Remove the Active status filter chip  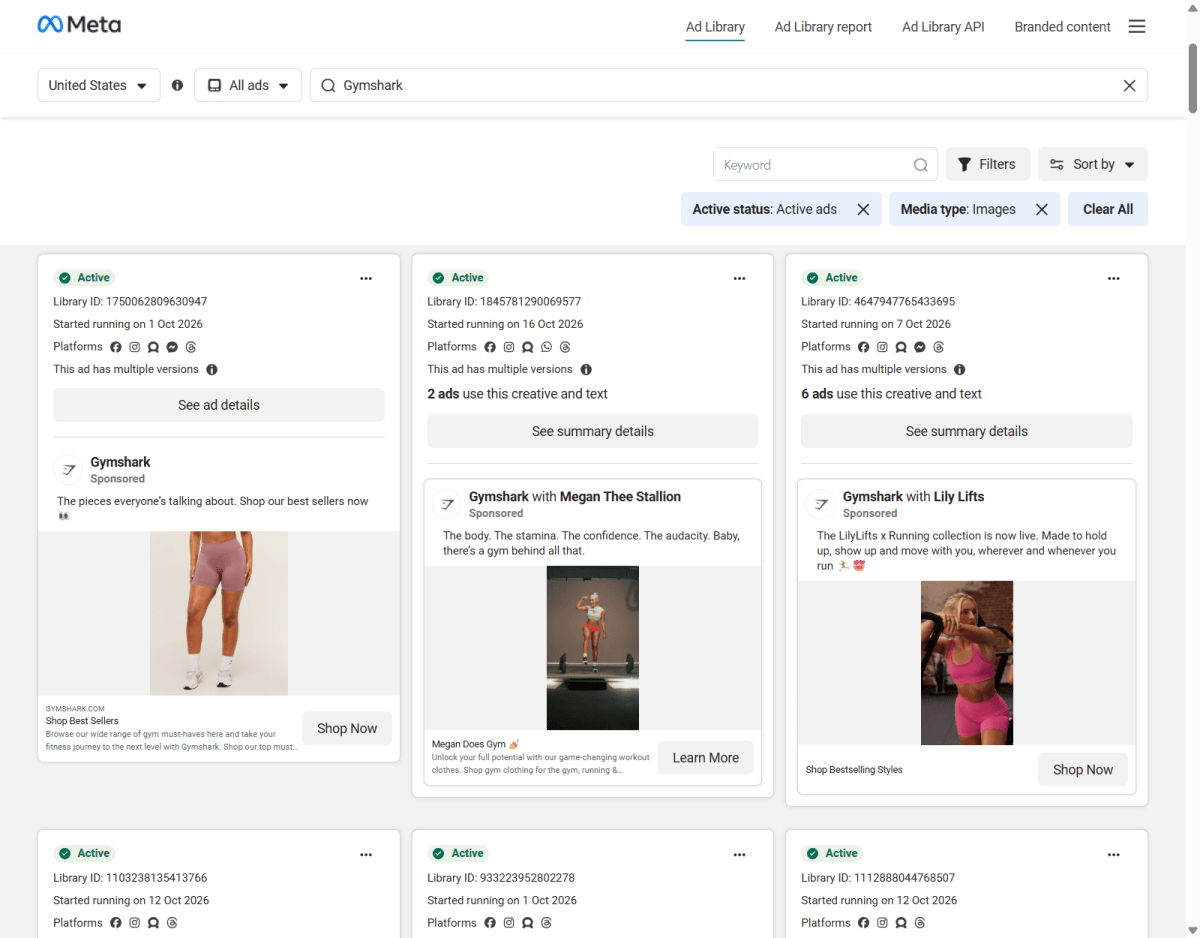click(x=863, y=209)
